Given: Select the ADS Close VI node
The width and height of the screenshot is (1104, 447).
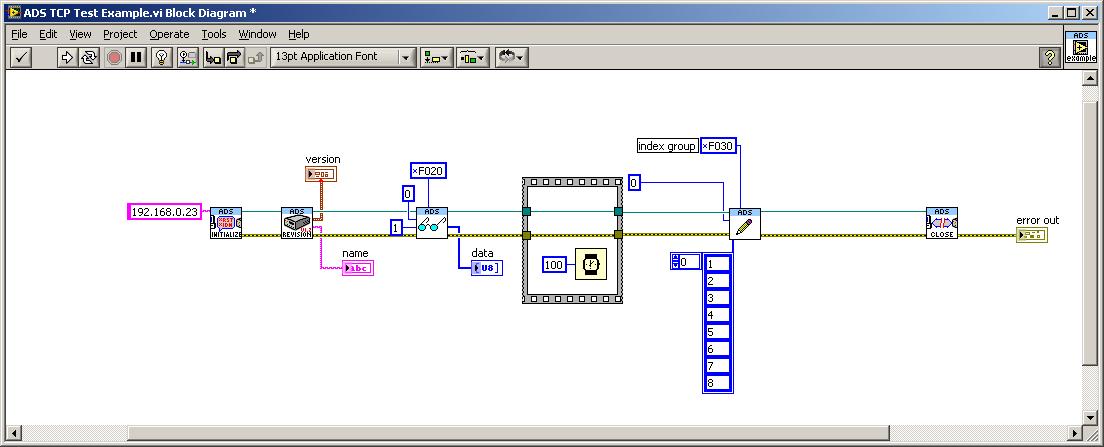Looking at the screenshot, I should [941, 223].
